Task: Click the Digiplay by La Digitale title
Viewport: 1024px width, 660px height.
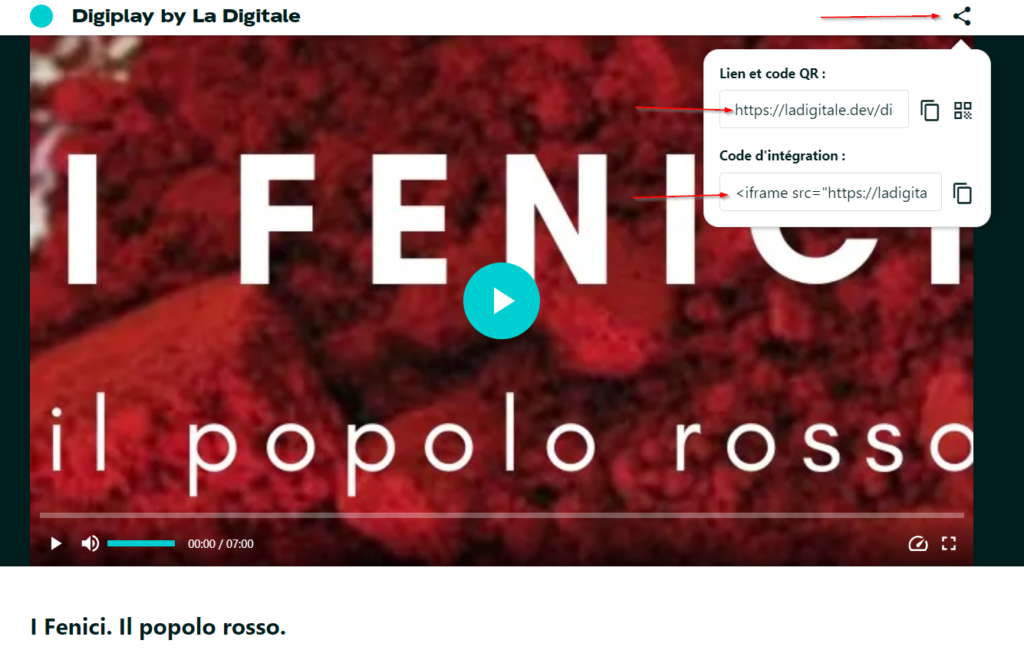Action: point(186,16)
